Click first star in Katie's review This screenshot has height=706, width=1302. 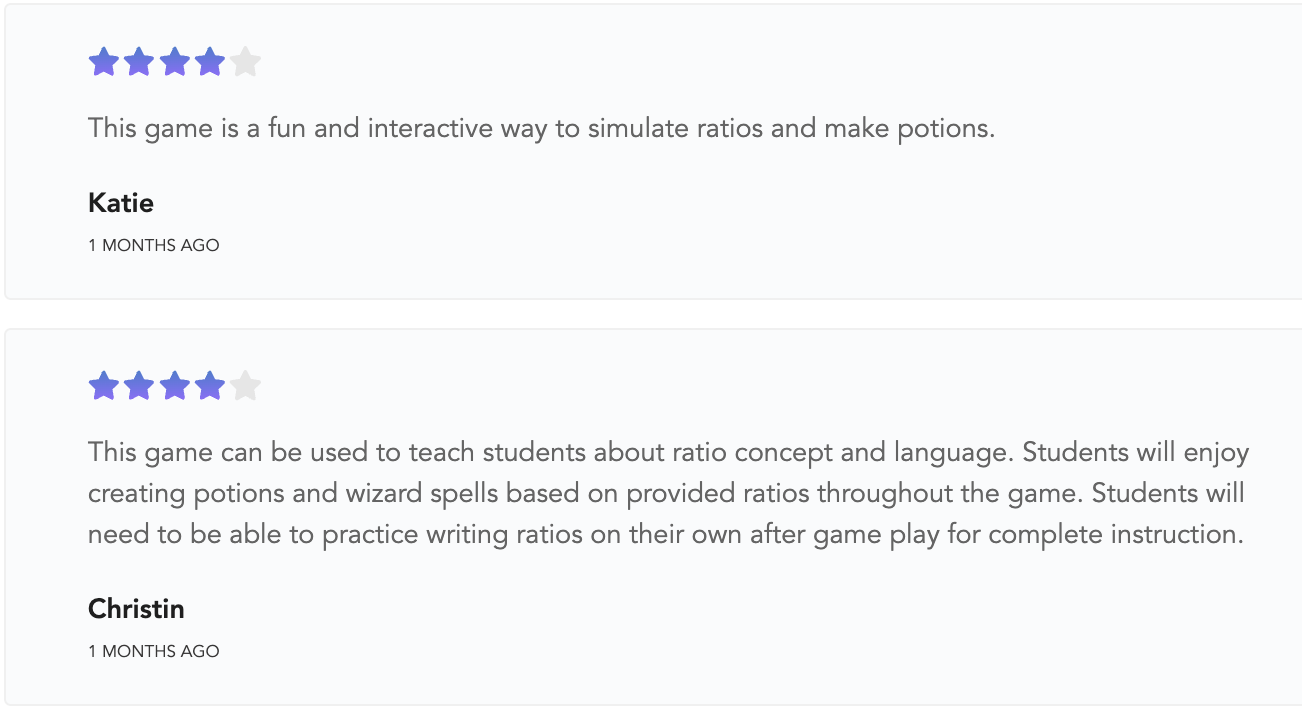click(x=104, y=63)
